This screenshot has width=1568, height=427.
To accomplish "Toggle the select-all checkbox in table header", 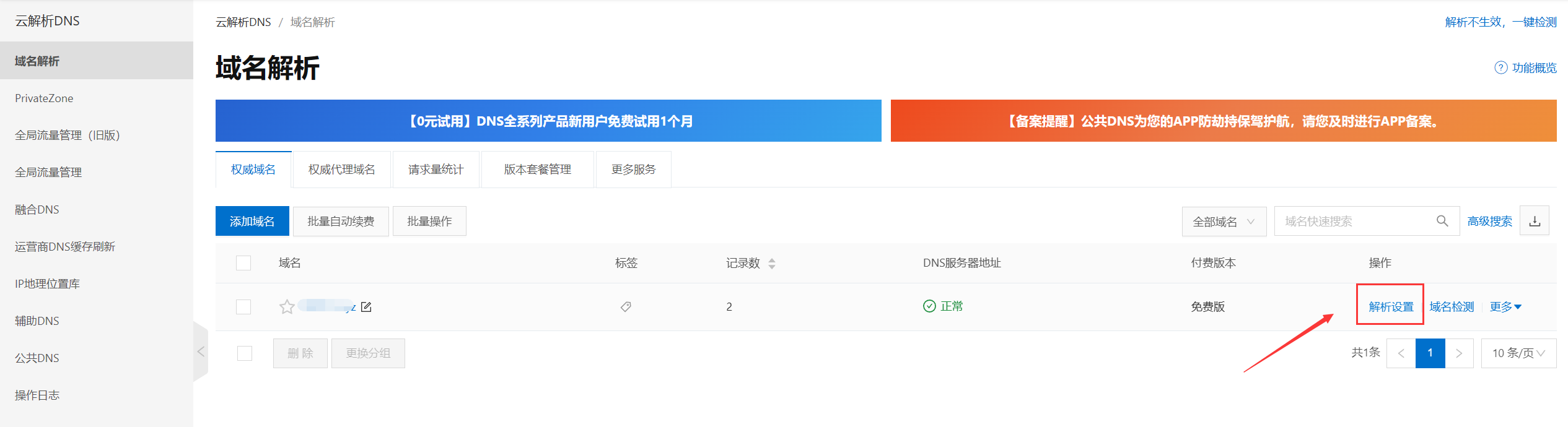I will click(x=243, y=263).
